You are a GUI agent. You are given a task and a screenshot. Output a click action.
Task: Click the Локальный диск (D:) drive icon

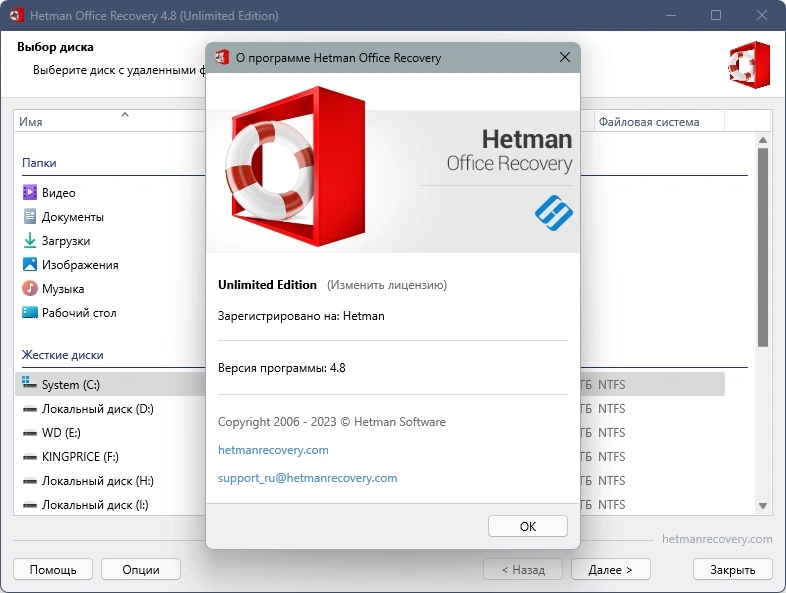[x=30, y=409]
